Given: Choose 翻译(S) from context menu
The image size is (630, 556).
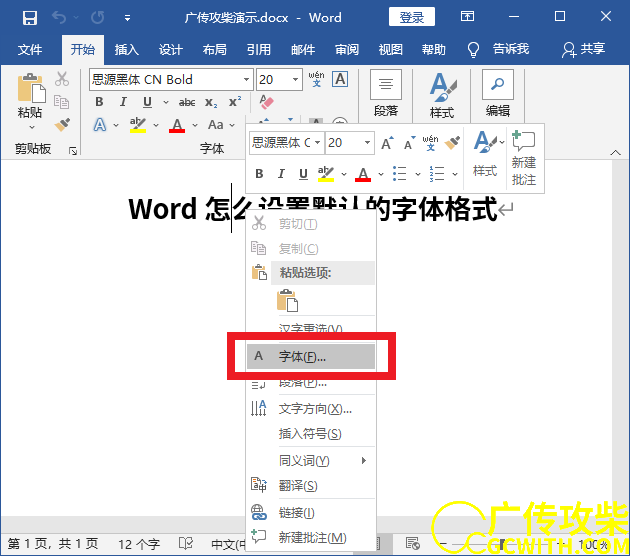Looking at the screenshot, I should 311,486.
